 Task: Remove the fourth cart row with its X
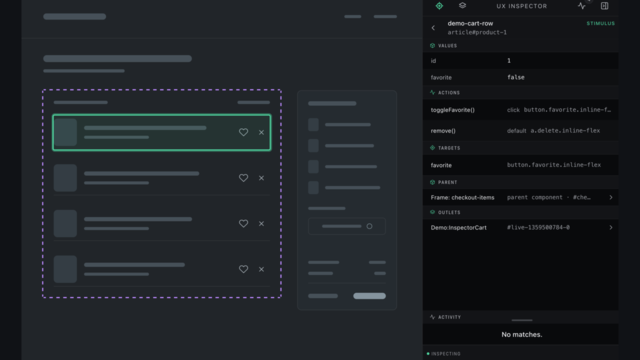click(x=261, y=269)
